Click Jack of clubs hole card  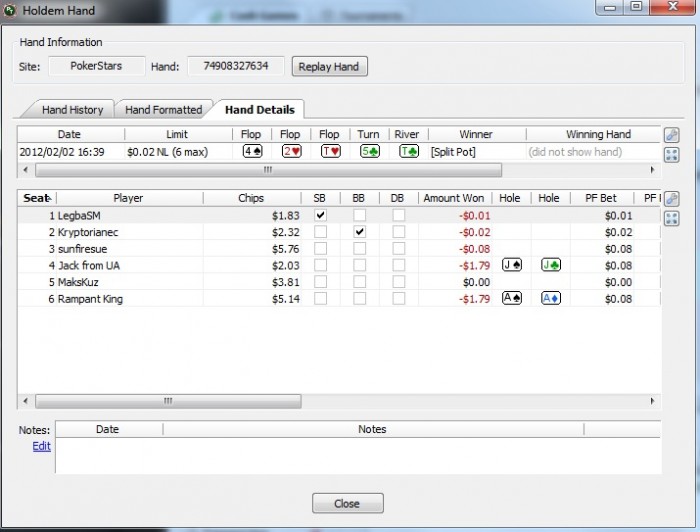[551, 265]
